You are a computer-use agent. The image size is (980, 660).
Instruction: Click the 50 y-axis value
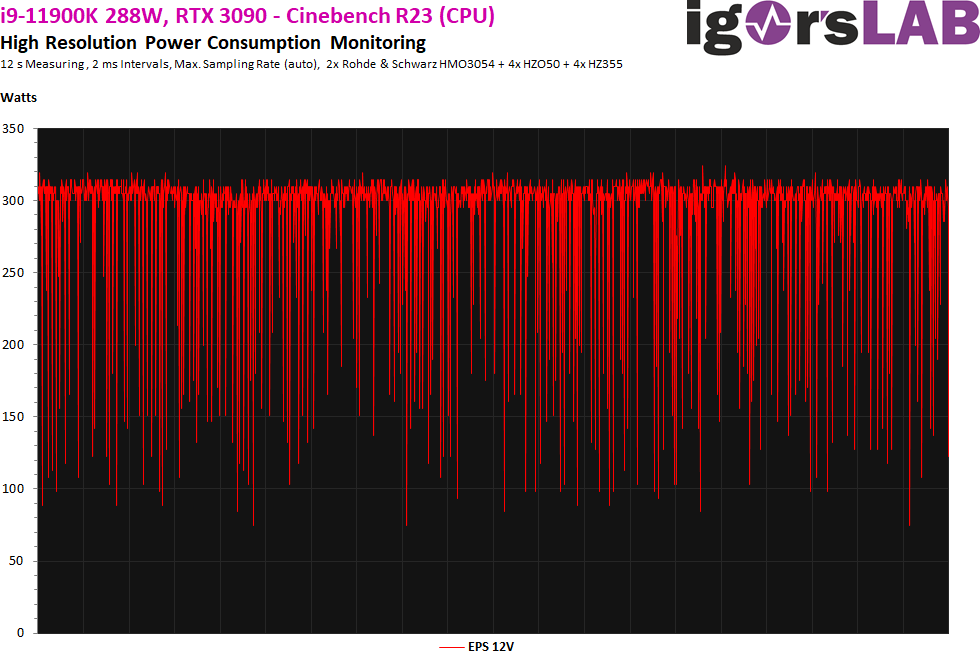(x=16, y=561)
